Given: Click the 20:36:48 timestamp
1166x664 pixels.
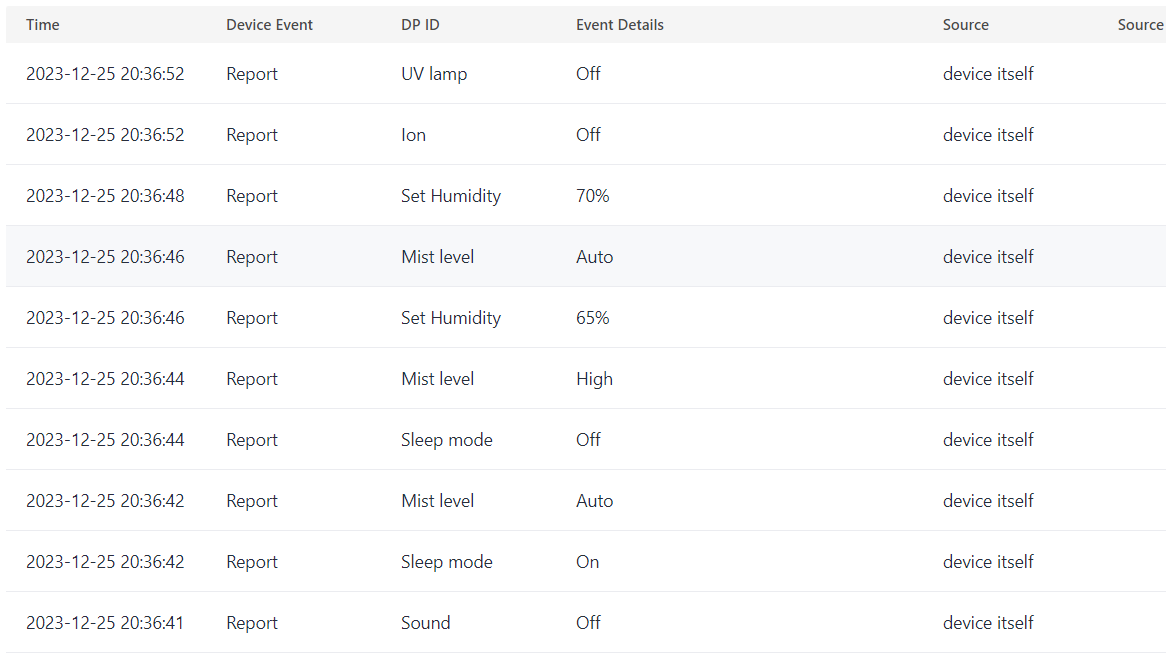Looking at the screenshot, I should [x=105, y=196].
